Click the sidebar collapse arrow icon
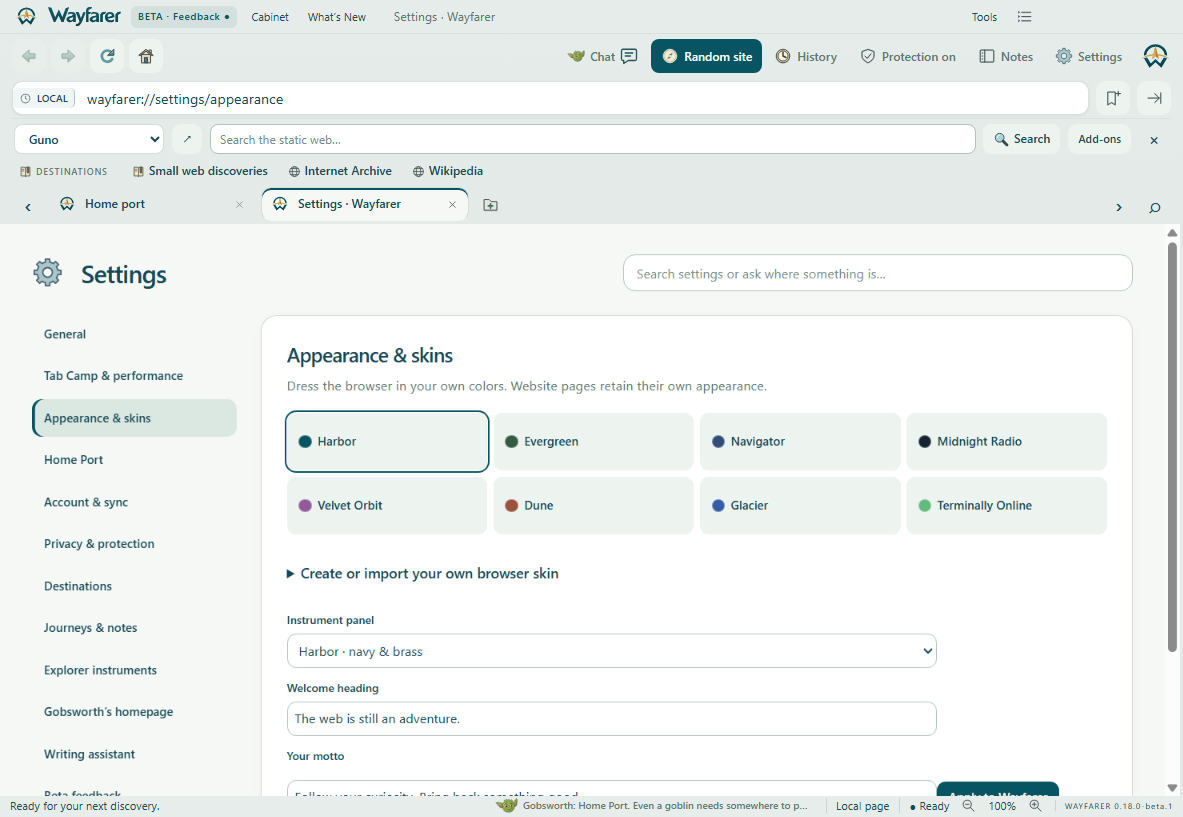 (x=1154, y=98)
